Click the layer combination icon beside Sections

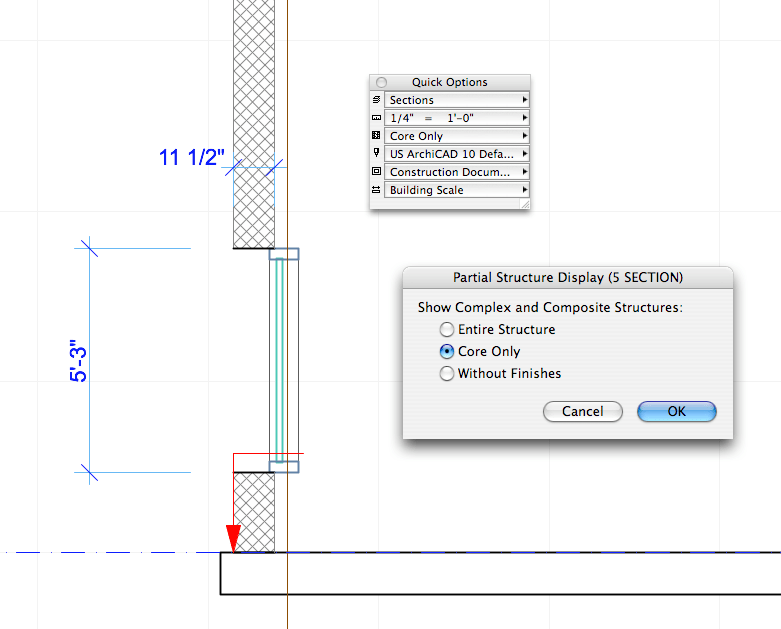pos(377,100)
